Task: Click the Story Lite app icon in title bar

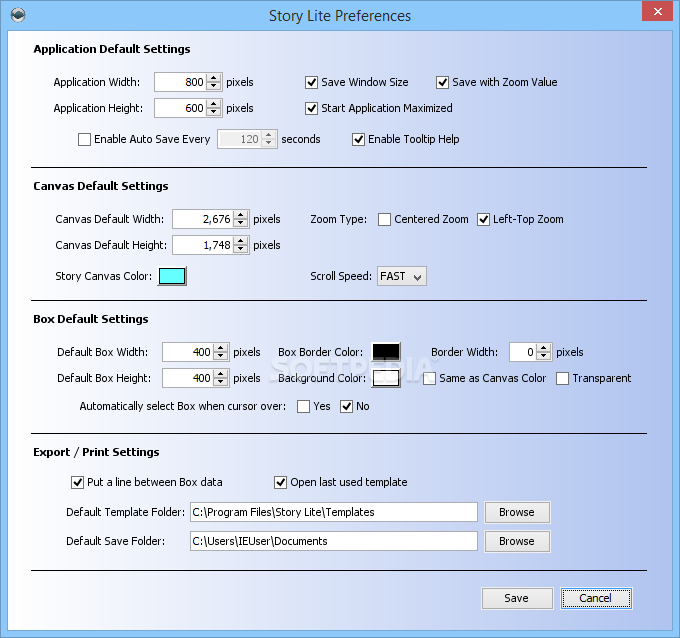Action: pyautogui.click(x=18, y=15)
